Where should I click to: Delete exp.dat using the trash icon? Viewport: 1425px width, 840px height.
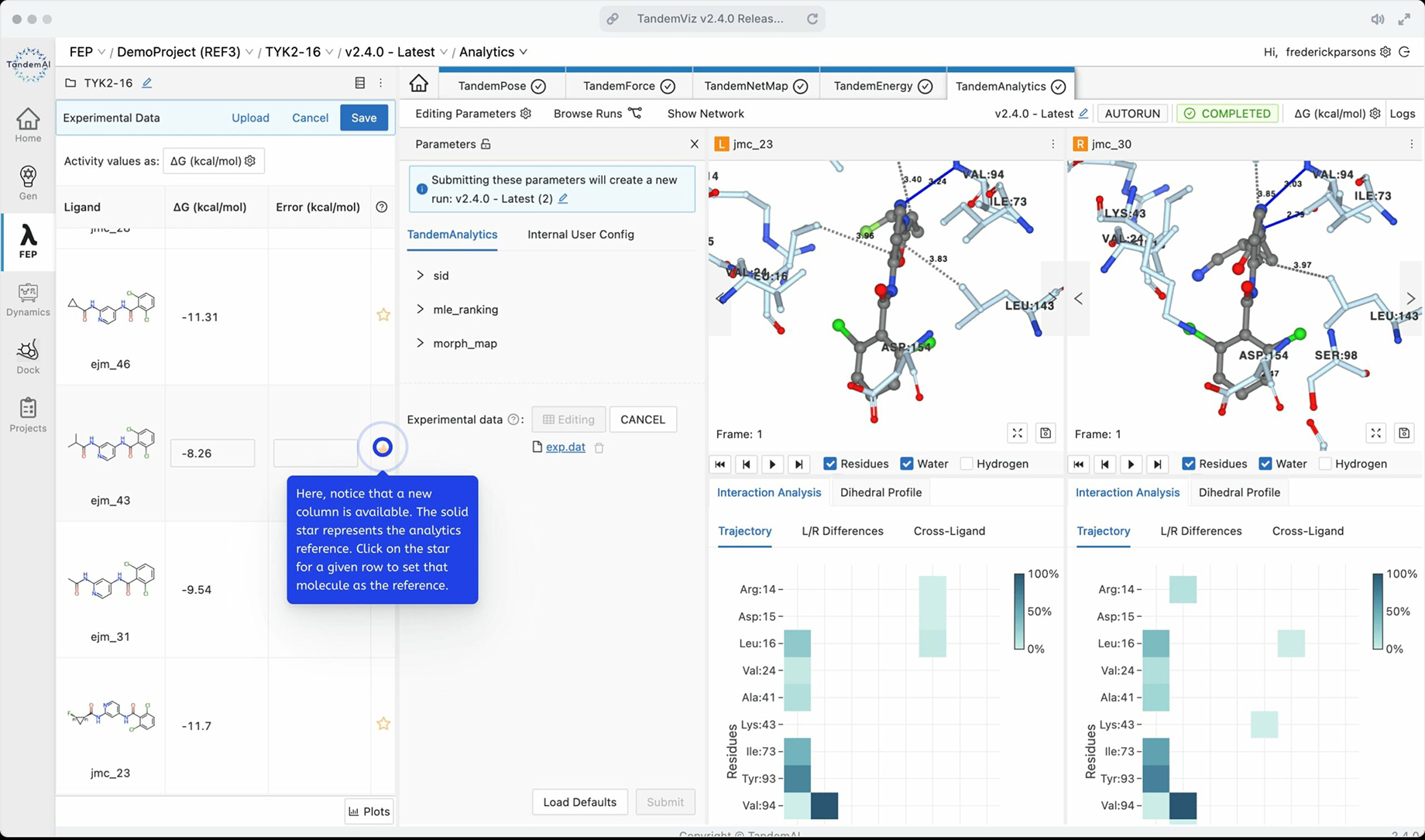[x=599, y=447]
